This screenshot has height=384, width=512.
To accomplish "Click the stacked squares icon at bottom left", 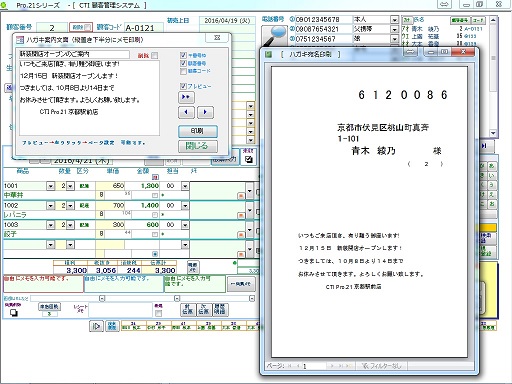I will coord(14,313).
